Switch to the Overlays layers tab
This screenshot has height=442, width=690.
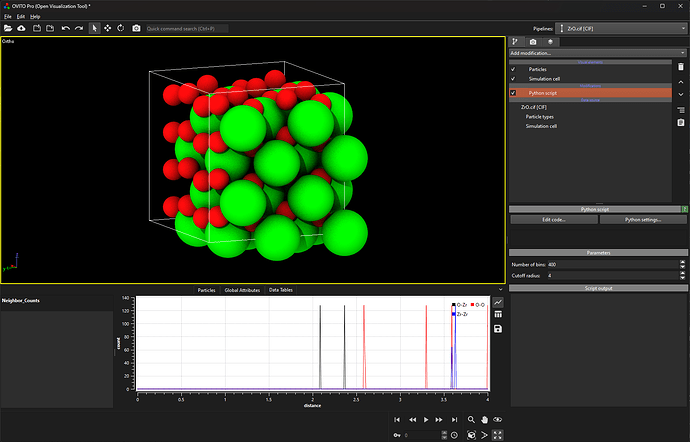(x=550, y=42)
